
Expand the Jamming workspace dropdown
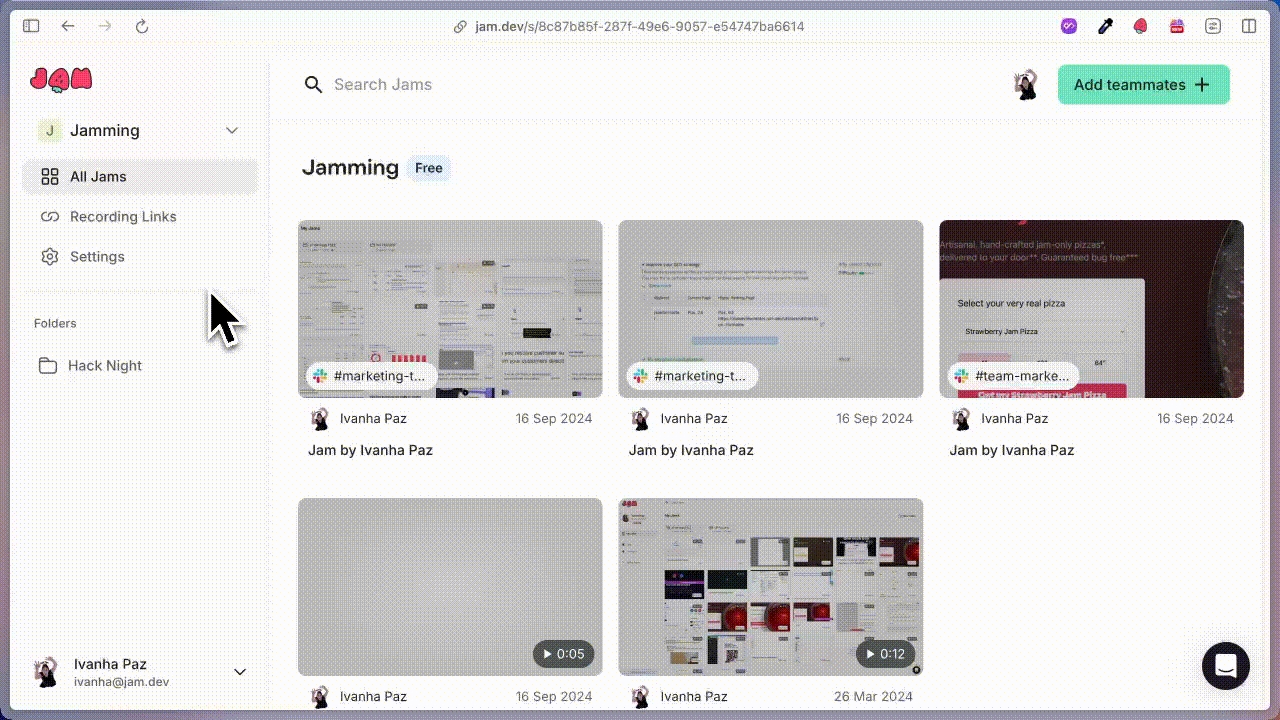[x=231, y=131]
